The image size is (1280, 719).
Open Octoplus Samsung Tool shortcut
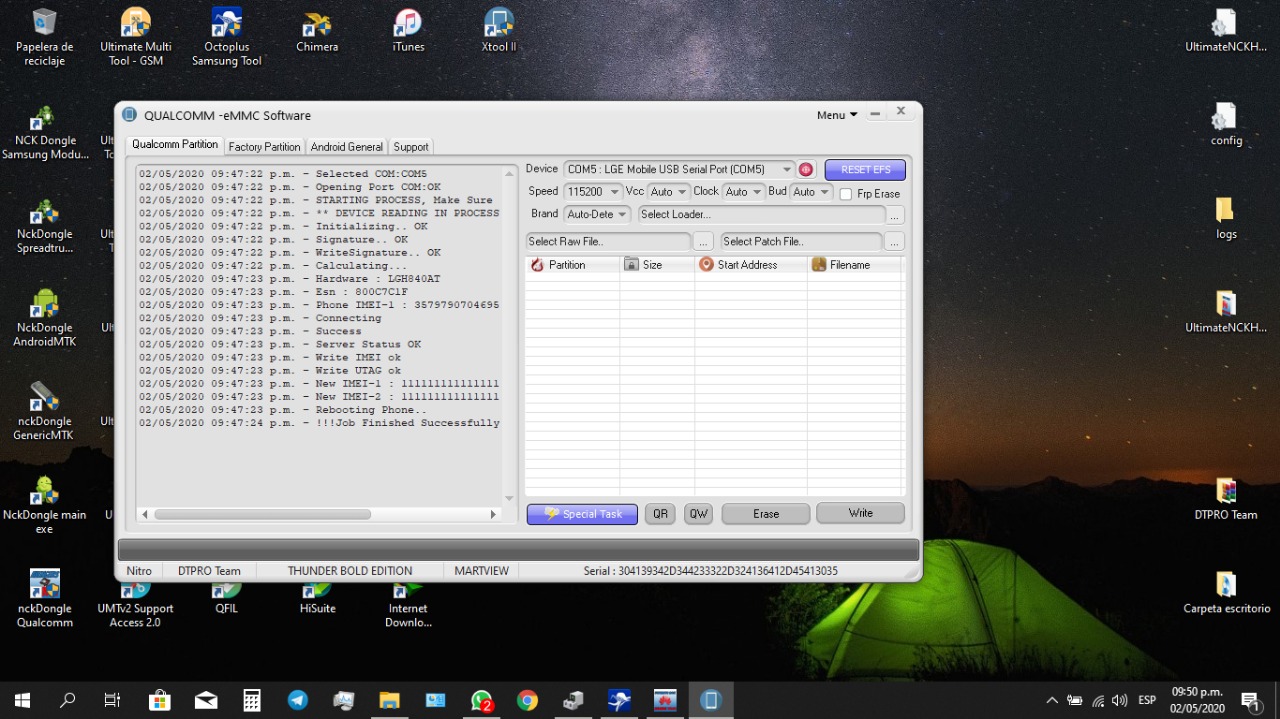227,38
